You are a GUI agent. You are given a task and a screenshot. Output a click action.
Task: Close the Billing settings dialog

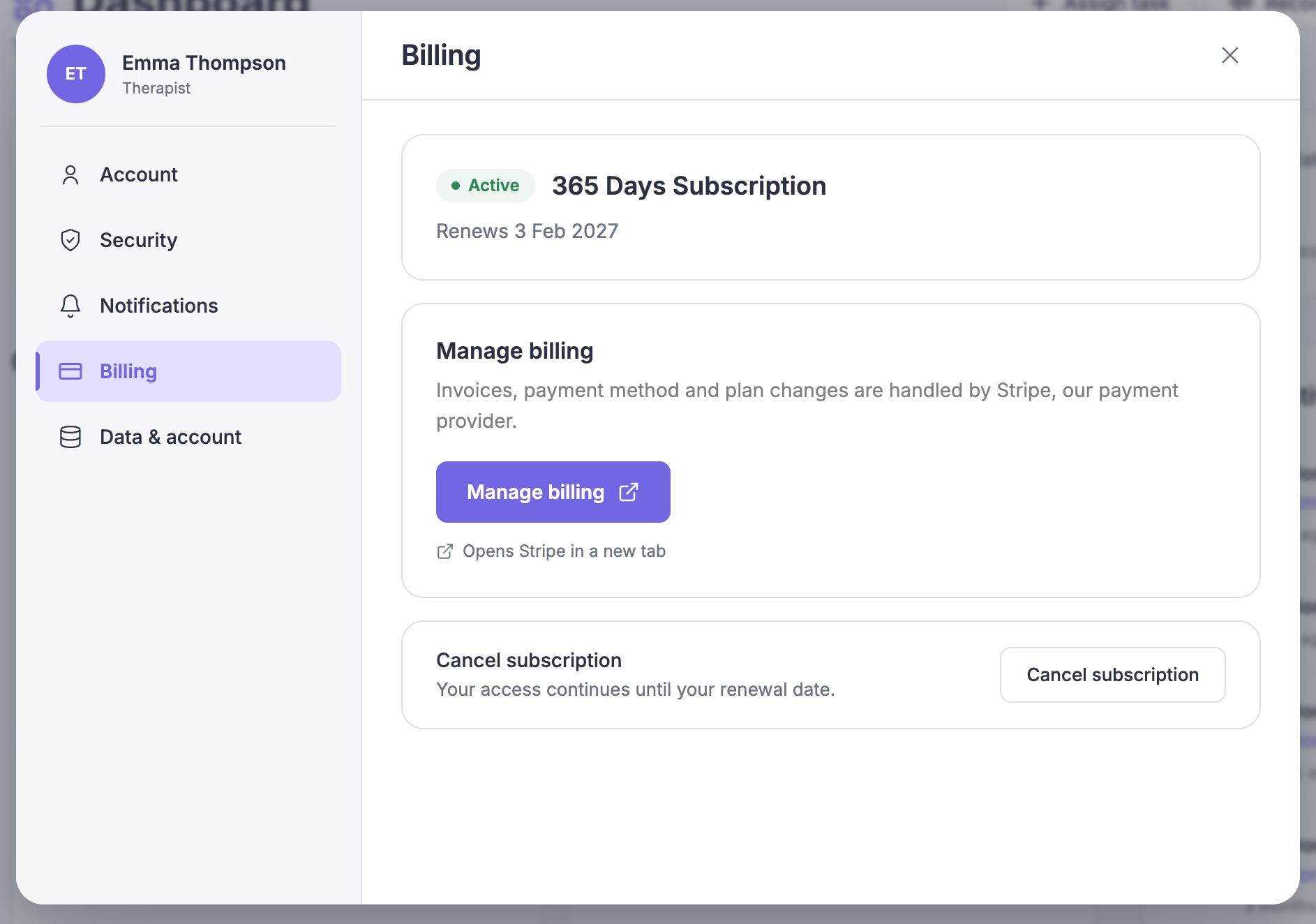click(1230, 55)
